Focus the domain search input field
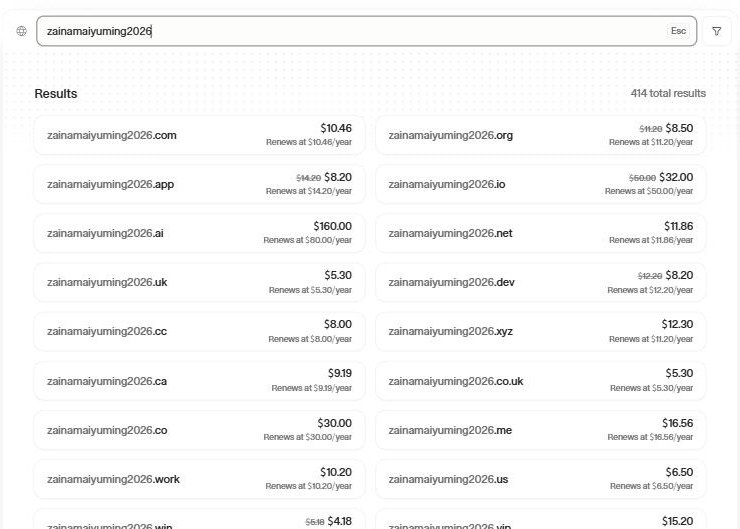Viewport: 740px width, 529px height. [366, 31]
